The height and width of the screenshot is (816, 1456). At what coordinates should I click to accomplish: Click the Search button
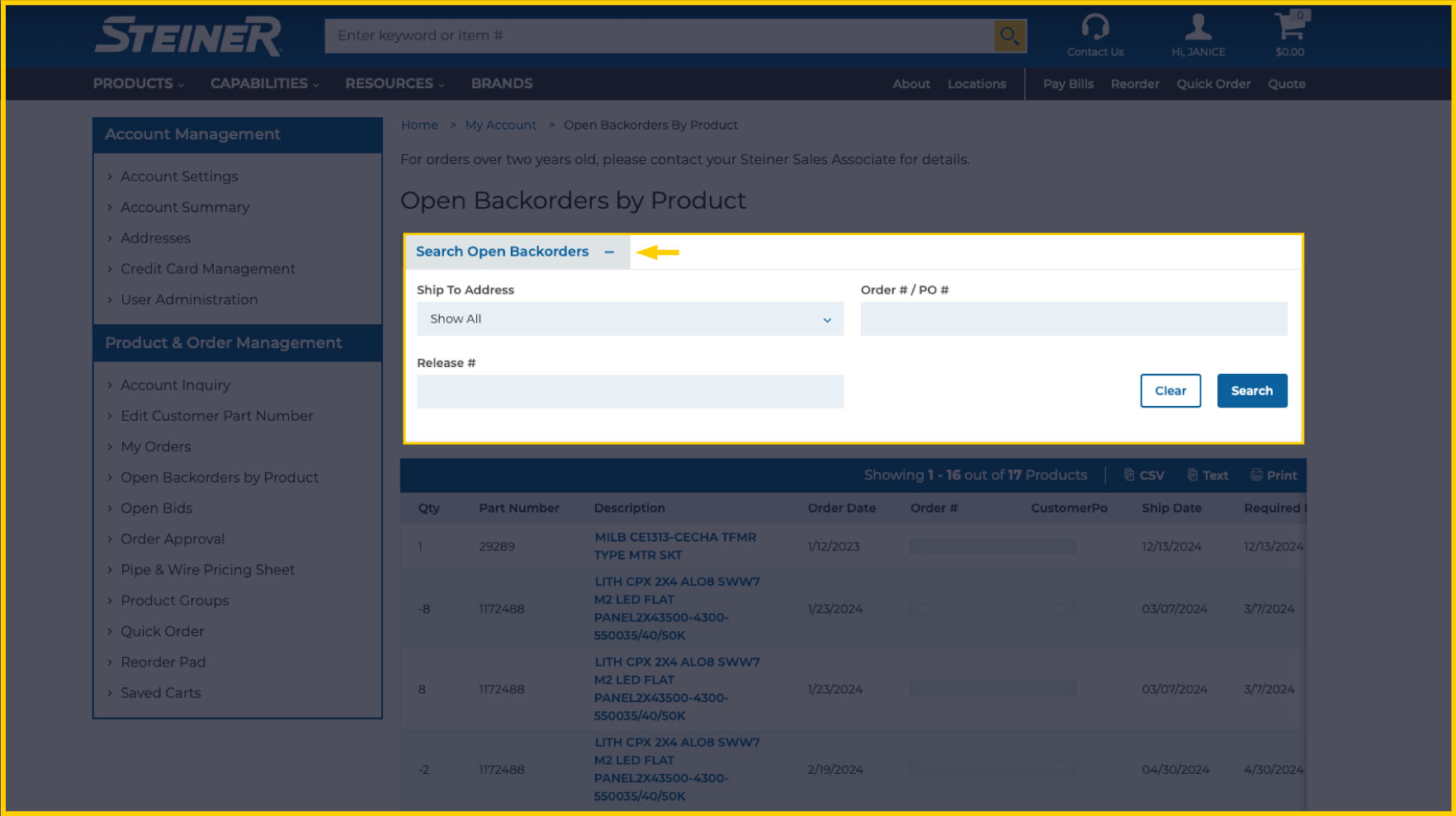tap(1252, 391)
